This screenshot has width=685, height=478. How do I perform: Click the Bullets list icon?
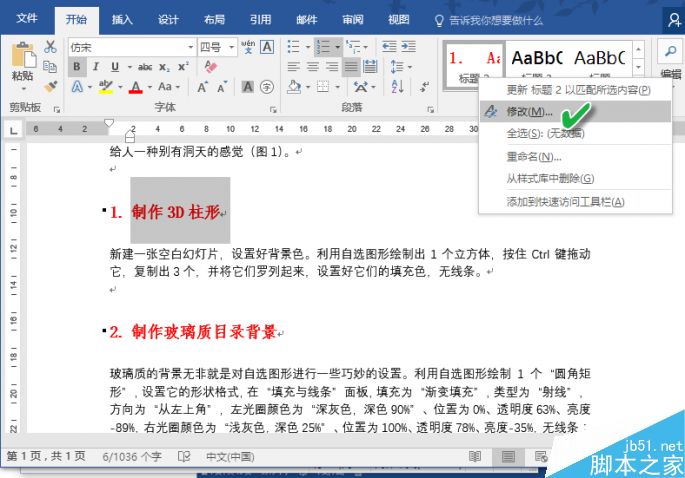pos(294,47)
